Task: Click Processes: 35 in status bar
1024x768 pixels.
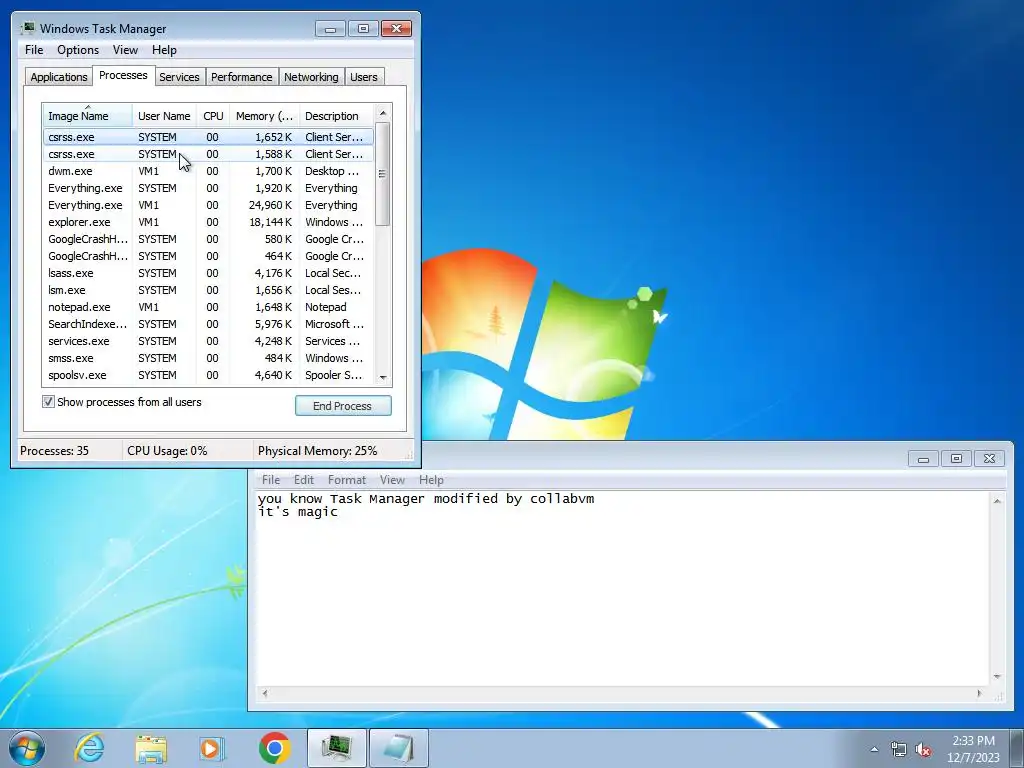Action: 54,451
